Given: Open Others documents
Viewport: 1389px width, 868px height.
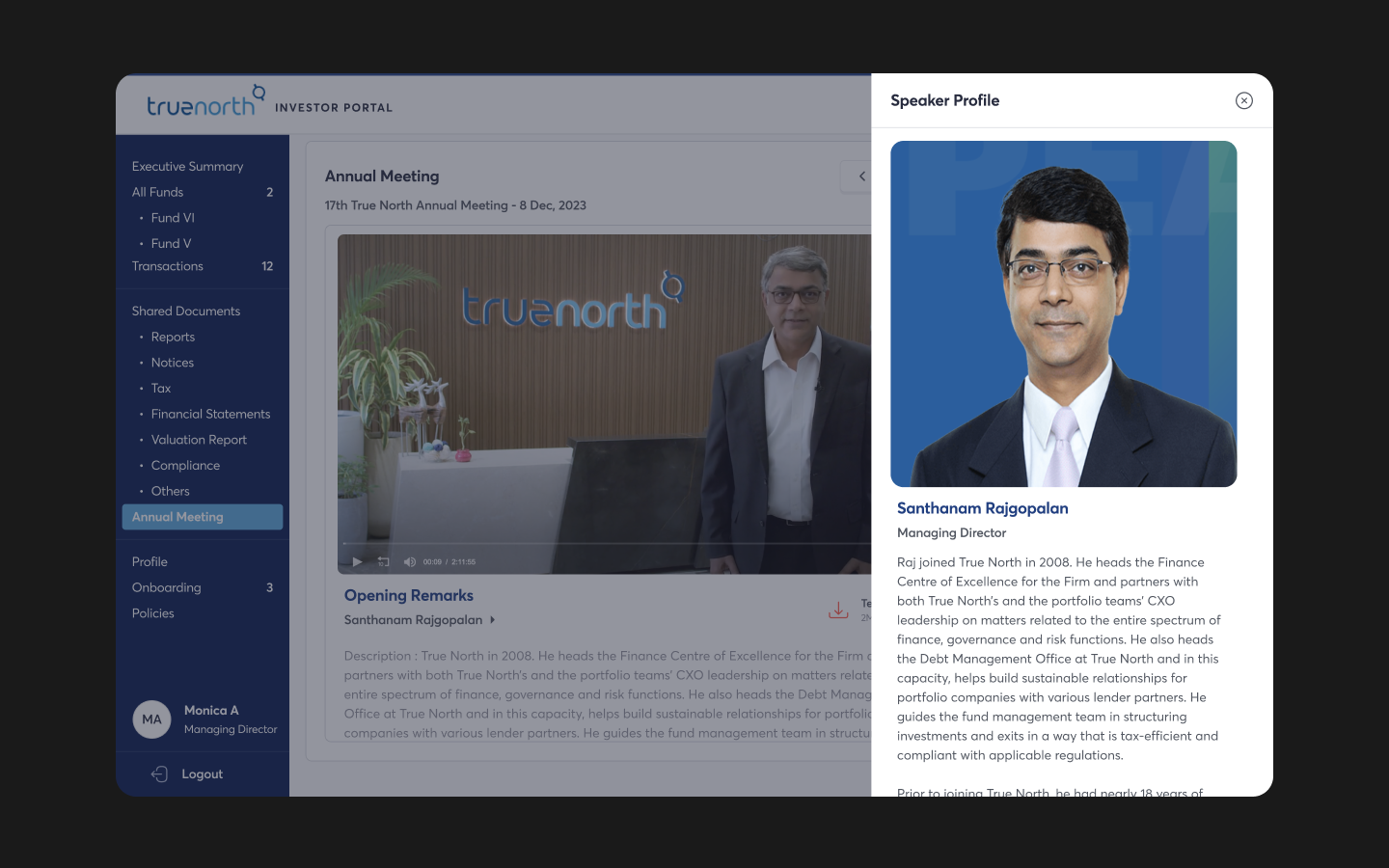Looking at the screenshot, I should [x=170, y=491].
